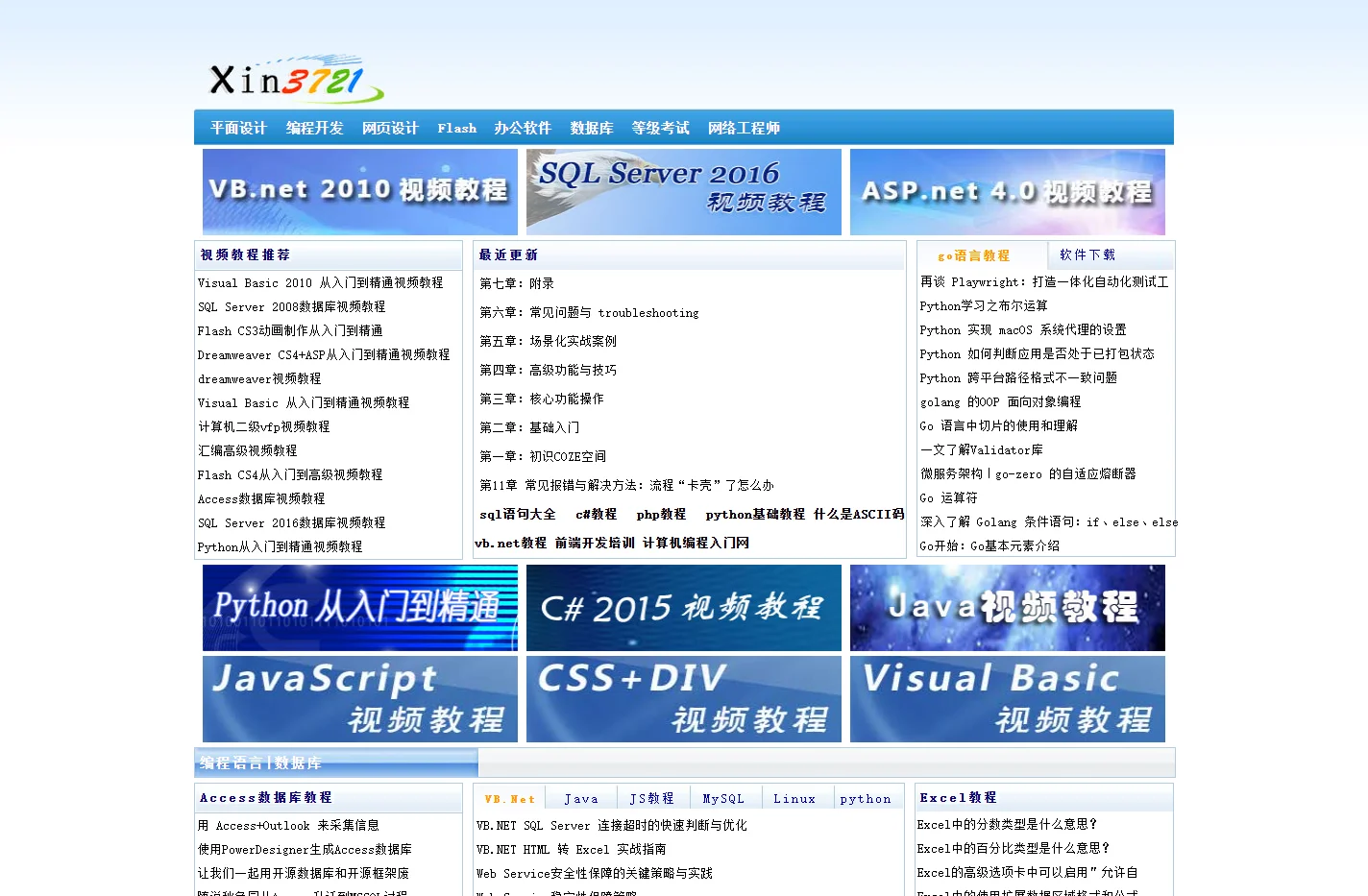Select the JS教程 tab
This screenshot has width=1368, height=896.
[x=652, y=798]
